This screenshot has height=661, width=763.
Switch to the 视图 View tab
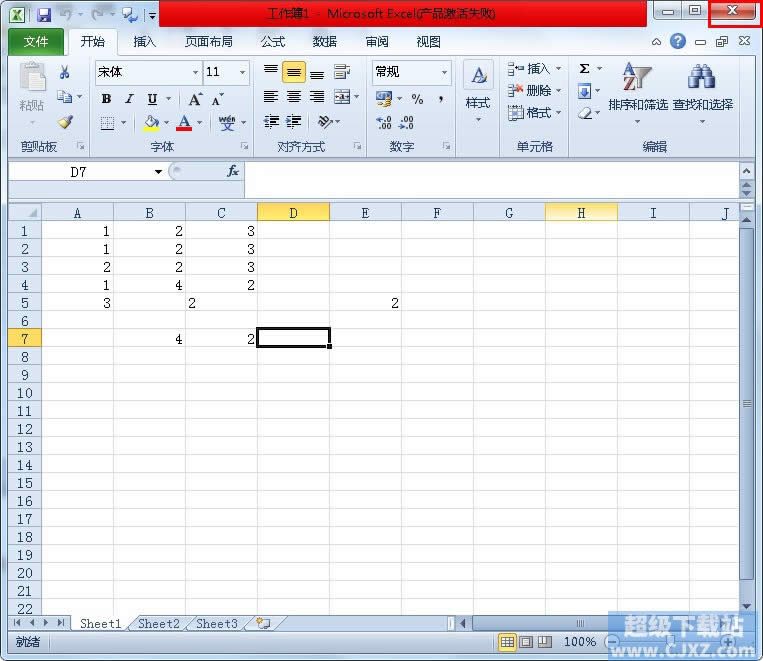[428, 42]
